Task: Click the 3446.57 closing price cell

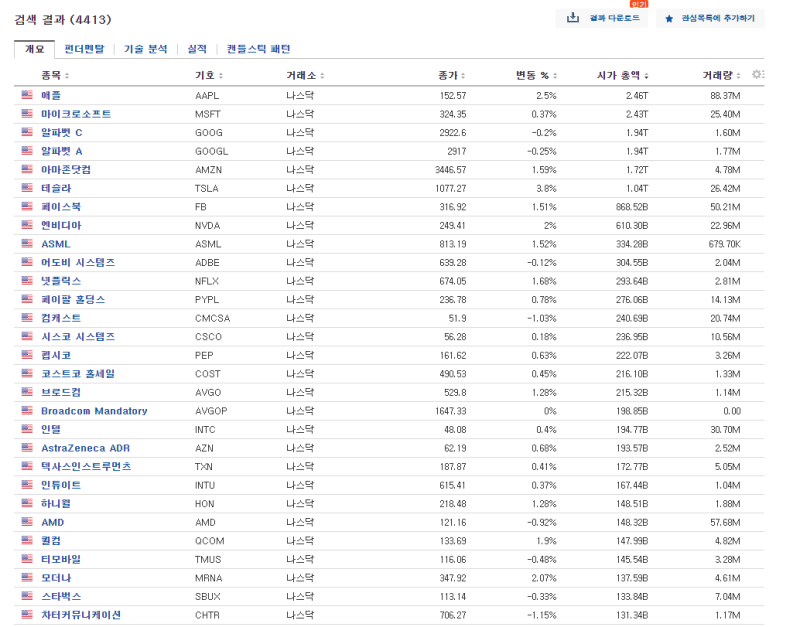Action: click(x=451, y=169)
